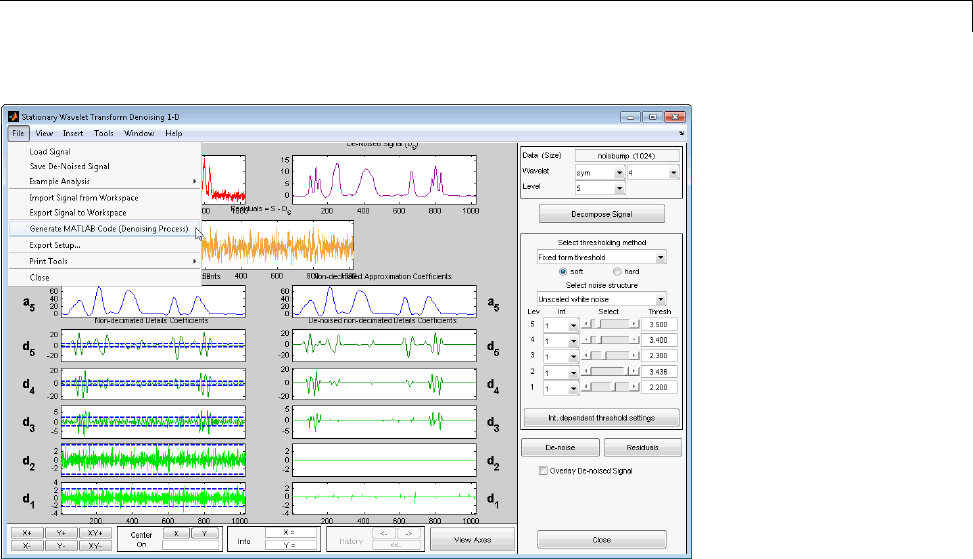
Task: Click the level 2 Thresh field 3.436
Action: [x=661, y=371]
